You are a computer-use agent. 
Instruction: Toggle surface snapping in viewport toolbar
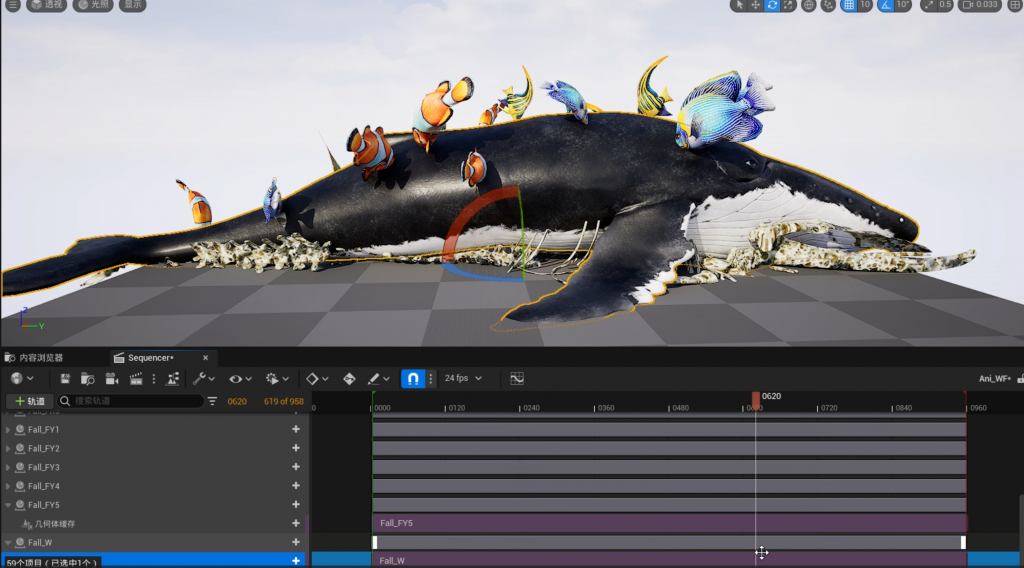pos(828,5)
